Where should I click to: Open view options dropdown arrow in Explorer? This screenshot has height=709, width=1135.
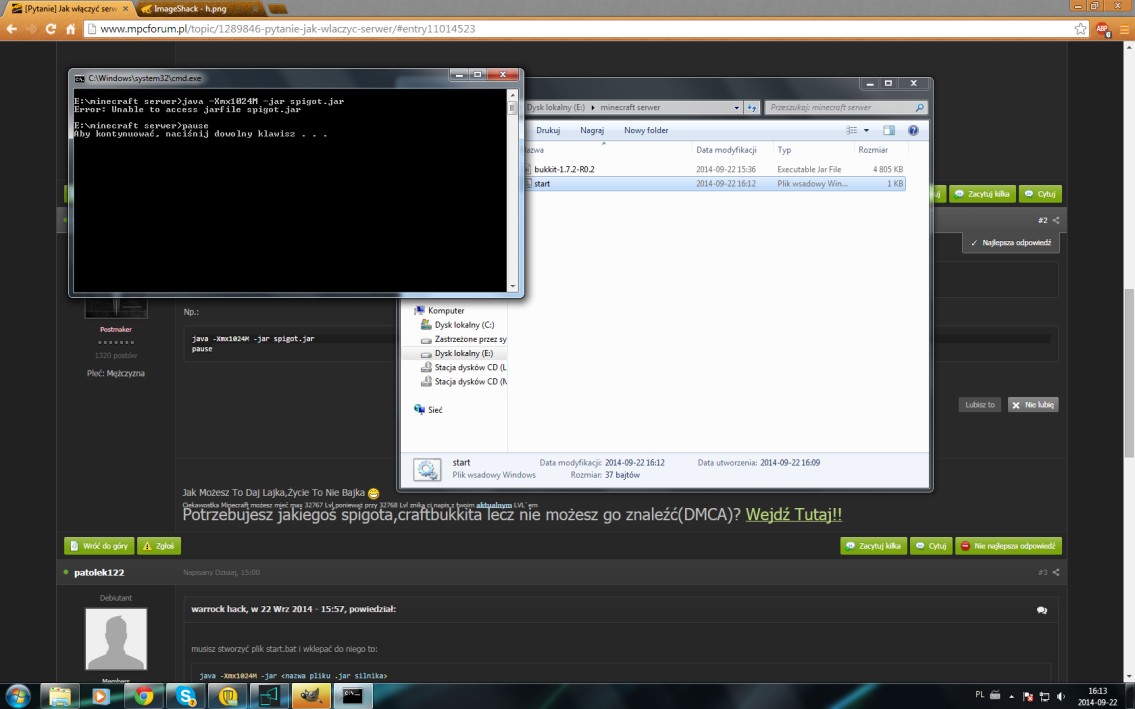[866, 130]
